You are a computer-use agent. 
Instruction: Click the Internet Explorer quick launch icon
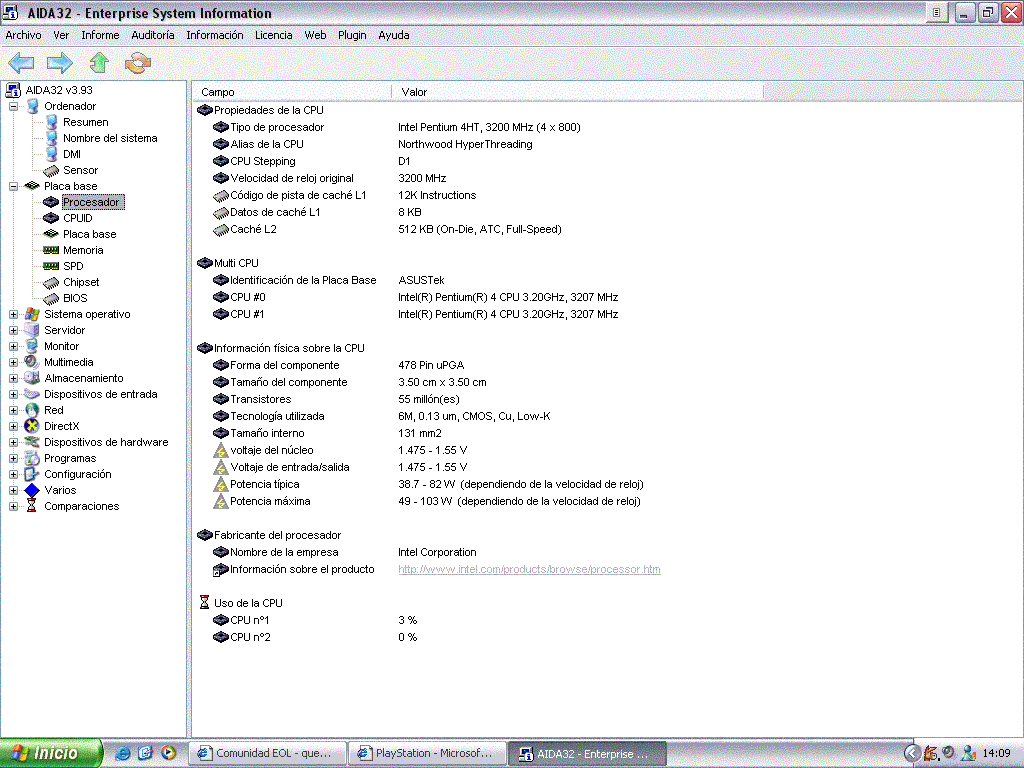(x=122, y=753)
